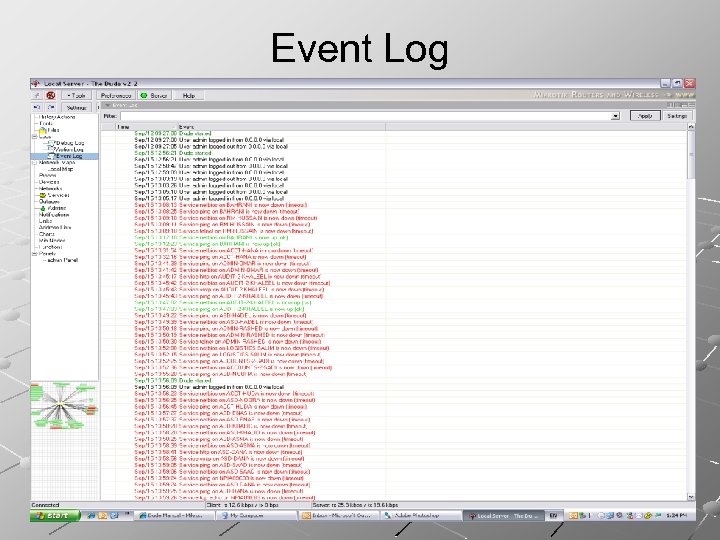Click the event log scrollbar down arrow
This screenshot has height=540, width=720.
691,496
